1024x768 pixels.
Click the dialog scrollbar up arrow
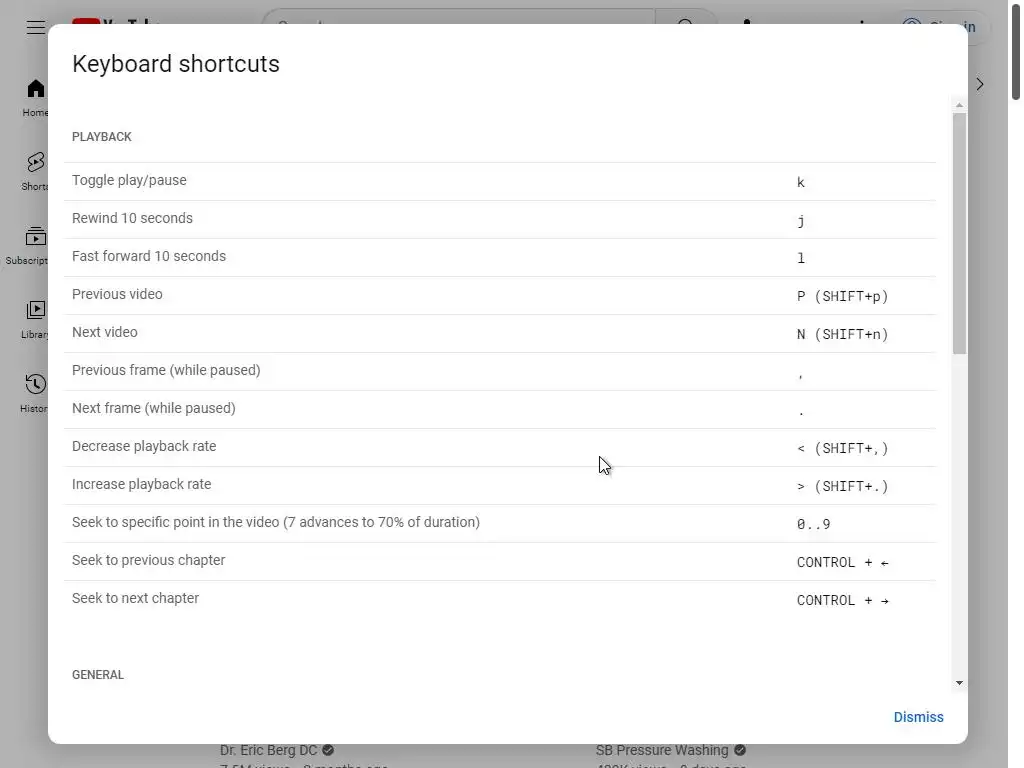point(960,105)
